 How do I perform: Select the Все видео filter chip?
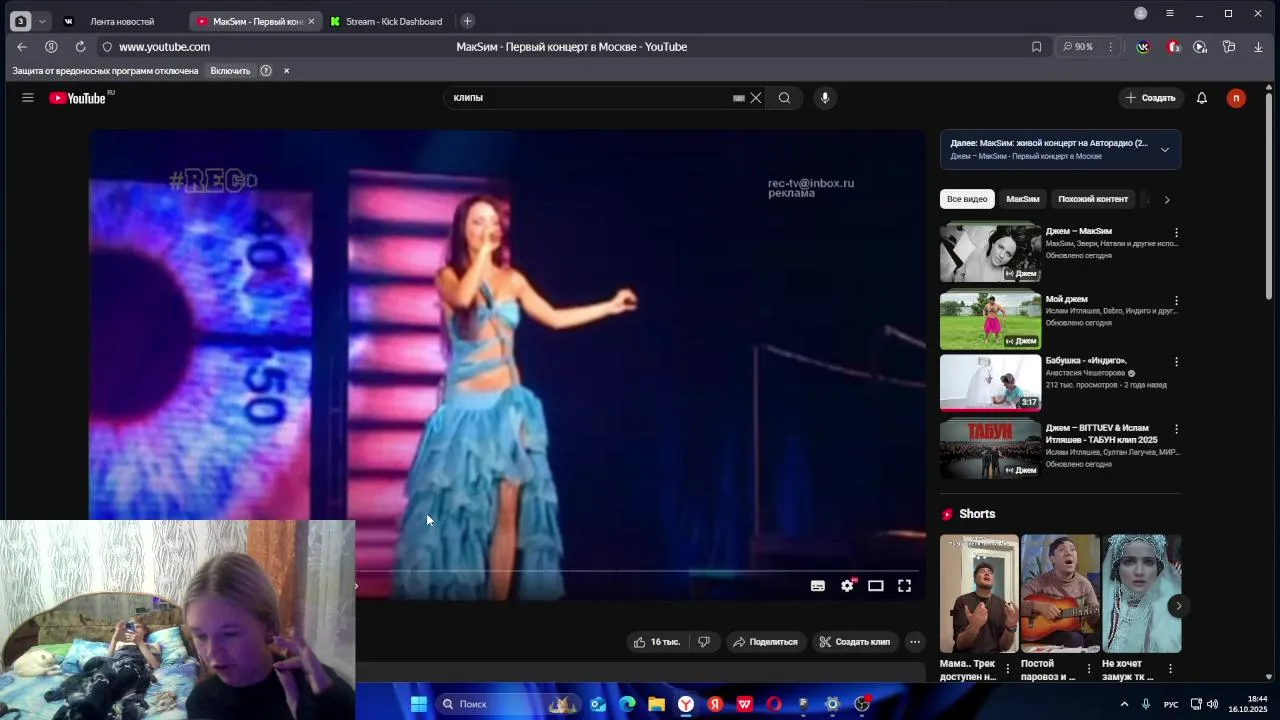pyautogui.click(x=967, y=199)
